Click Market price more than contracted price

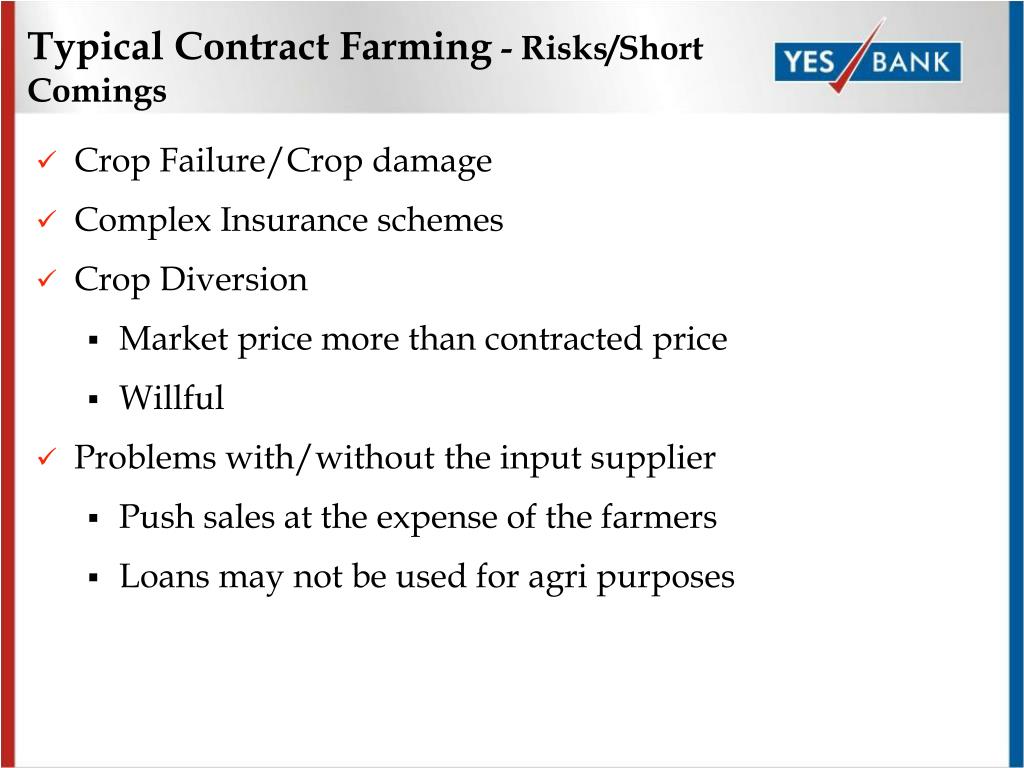[x=423, y=340]
